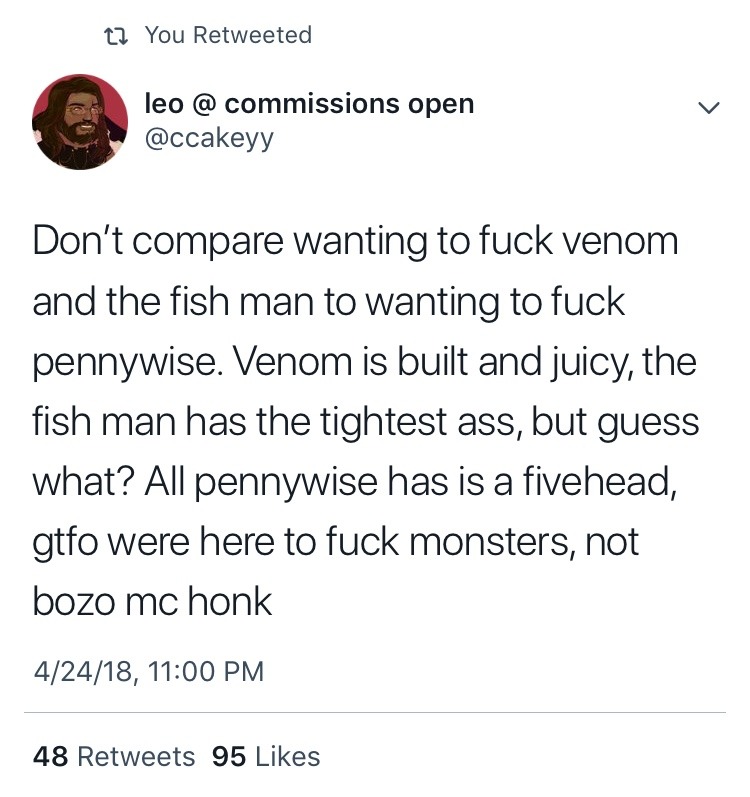
Task: Click the word "Retweets" under the tweet
Action: click(x=136, y=757)
